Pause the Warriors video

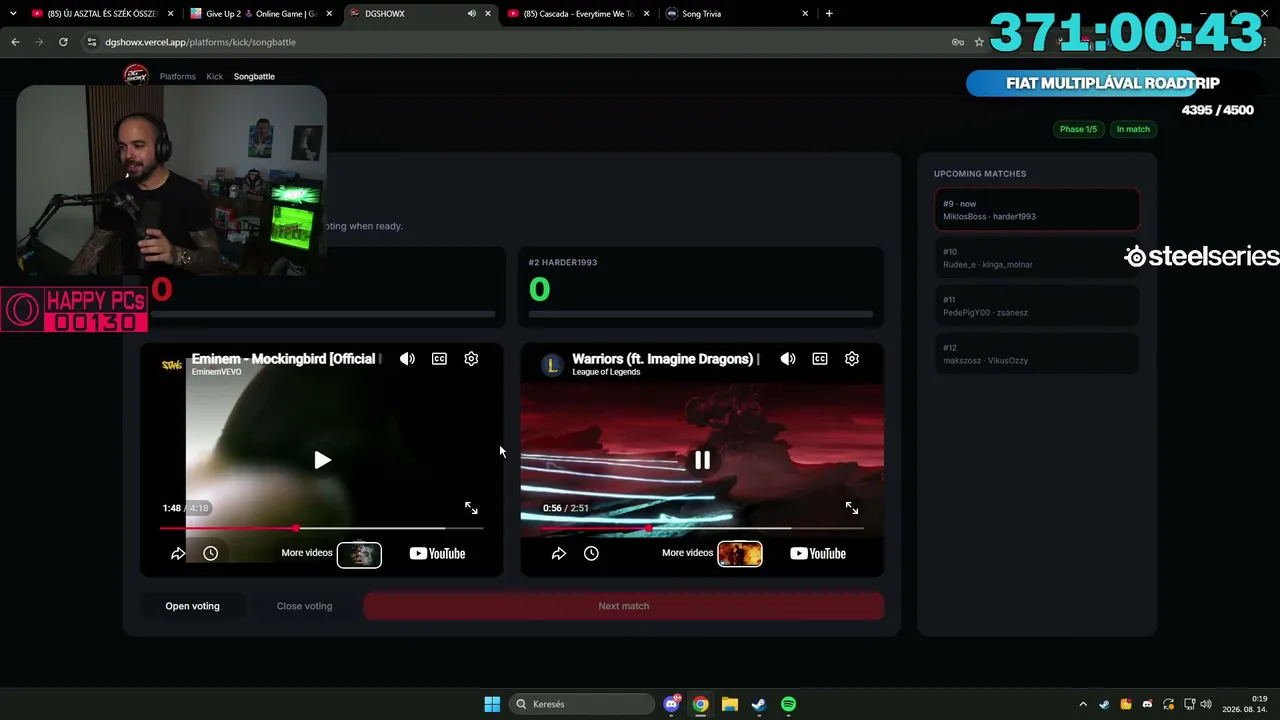(702, 460)
